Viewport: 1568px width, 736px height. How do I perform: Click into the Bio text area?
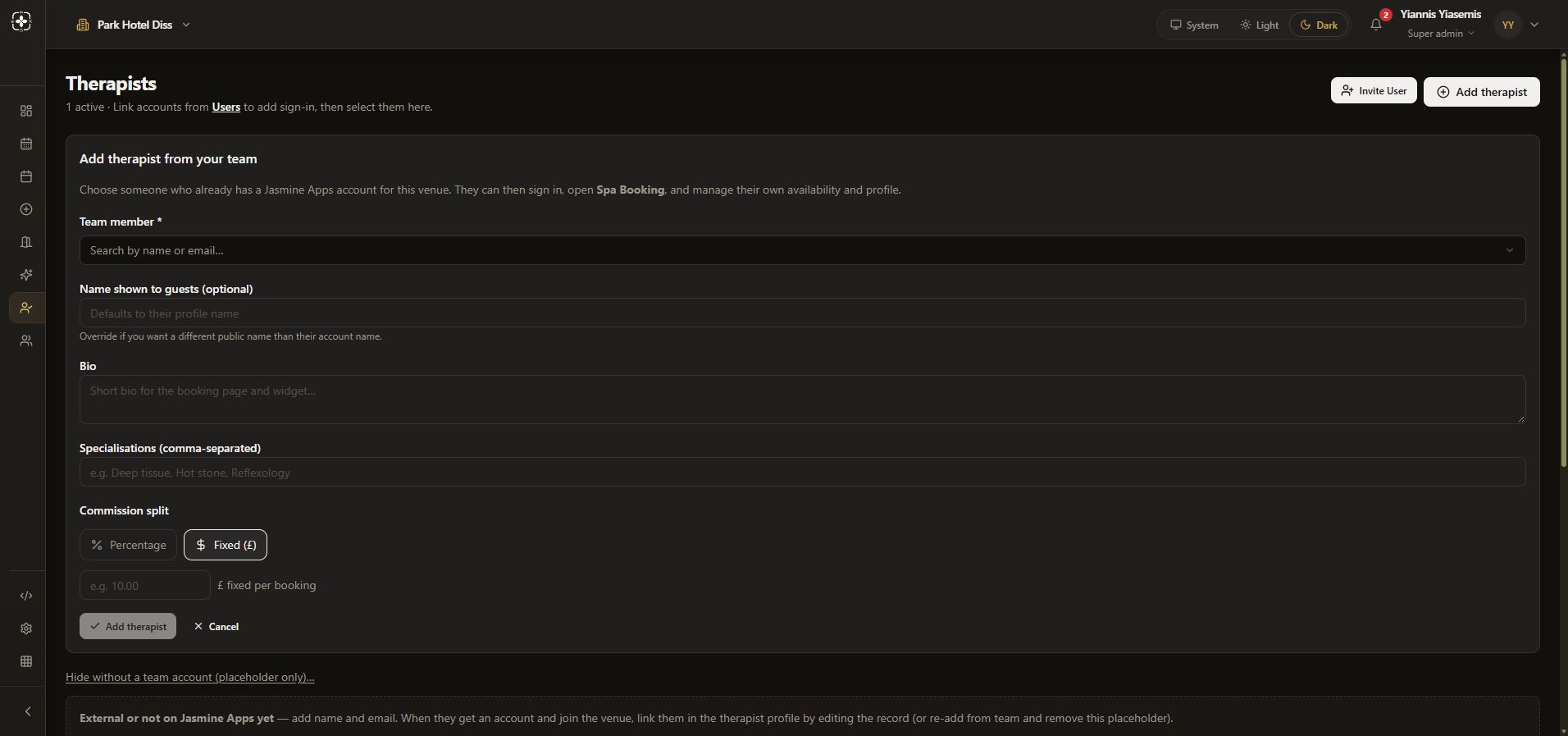pos(802,400)
